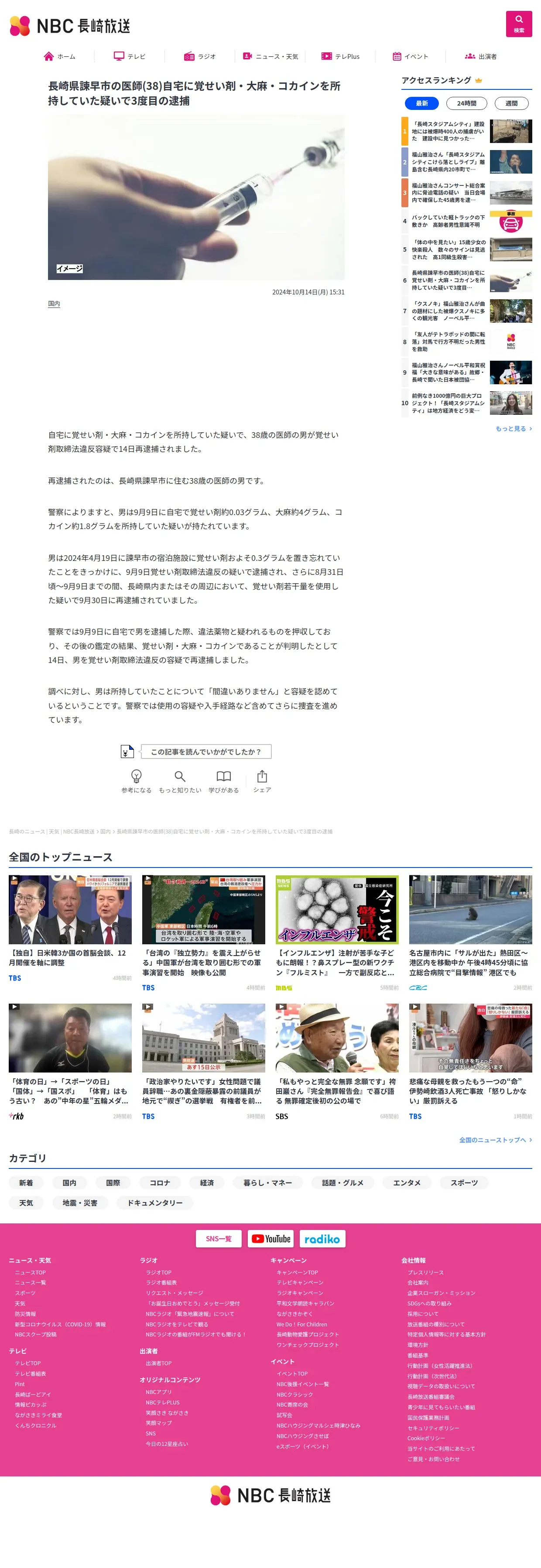Open ラジオ番組表 footer link
The height and width of the screenshot is (1568, 541).
tap(161, 1282)
